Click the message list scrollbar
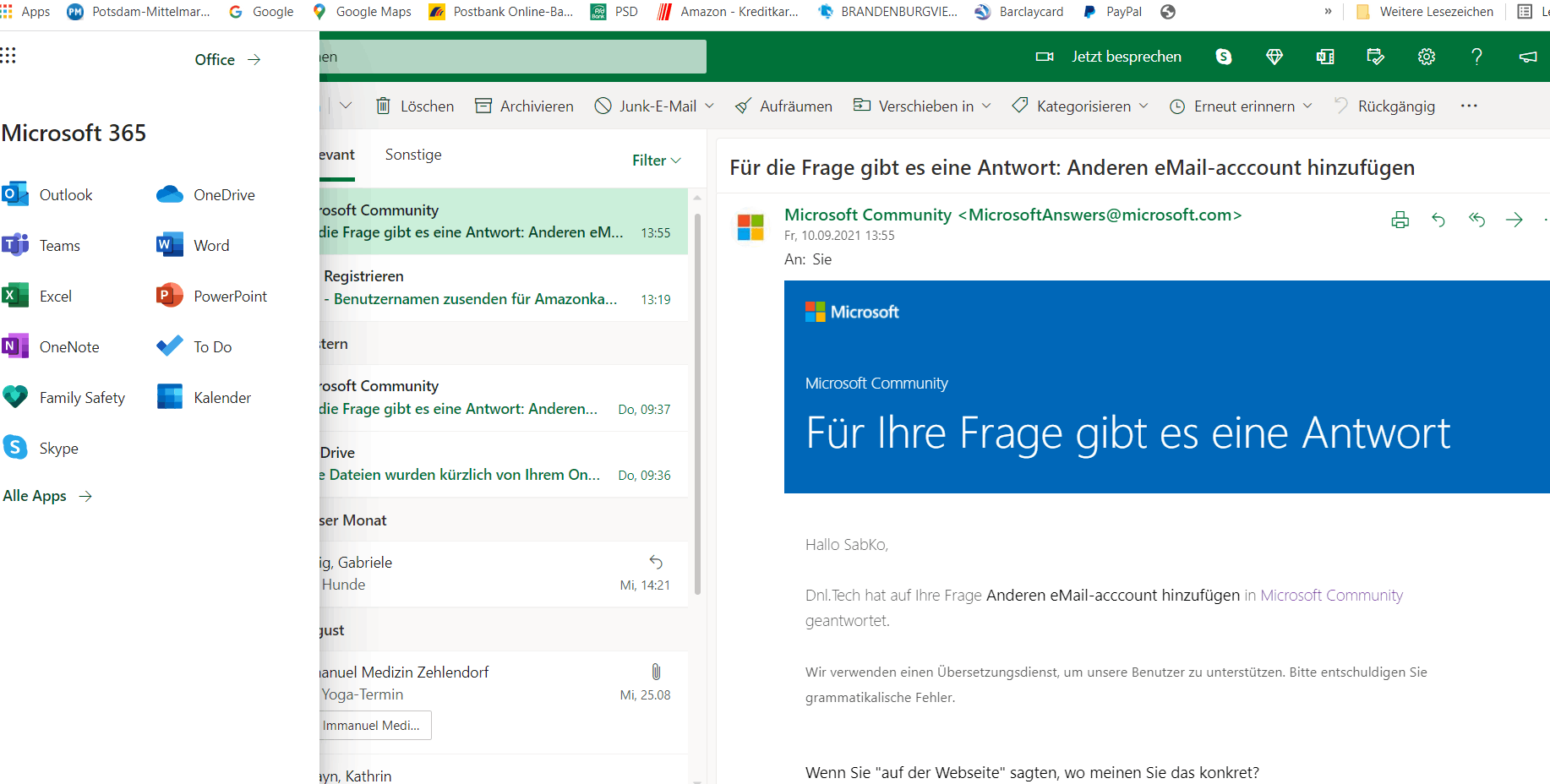 click(697, 404)
